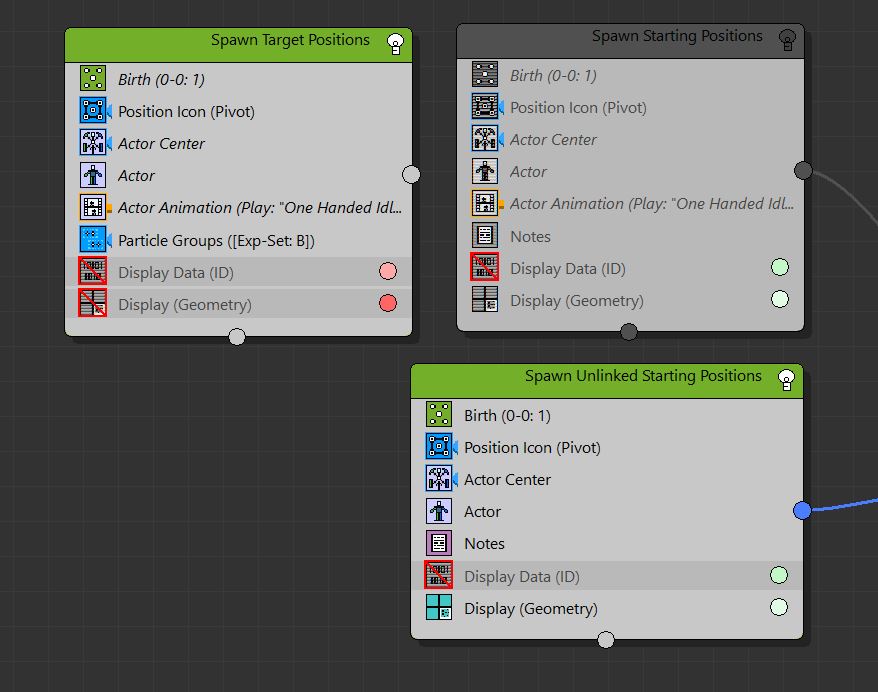Click Birth operator icon in Spawn Target Positions
The image size is (878, 692).
click(93, 80)
